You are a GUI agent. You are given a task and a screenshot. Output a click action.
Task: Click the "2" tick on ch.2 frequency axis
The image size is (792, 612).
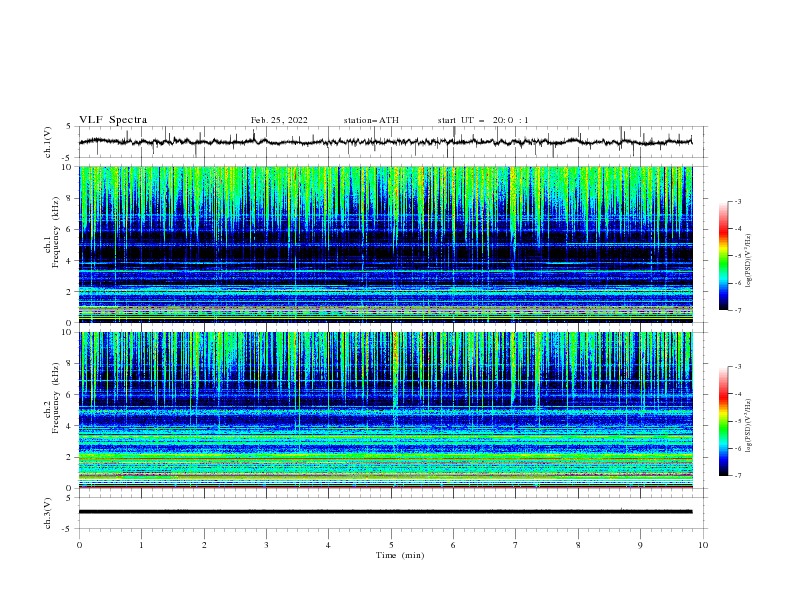pos(71,457)
